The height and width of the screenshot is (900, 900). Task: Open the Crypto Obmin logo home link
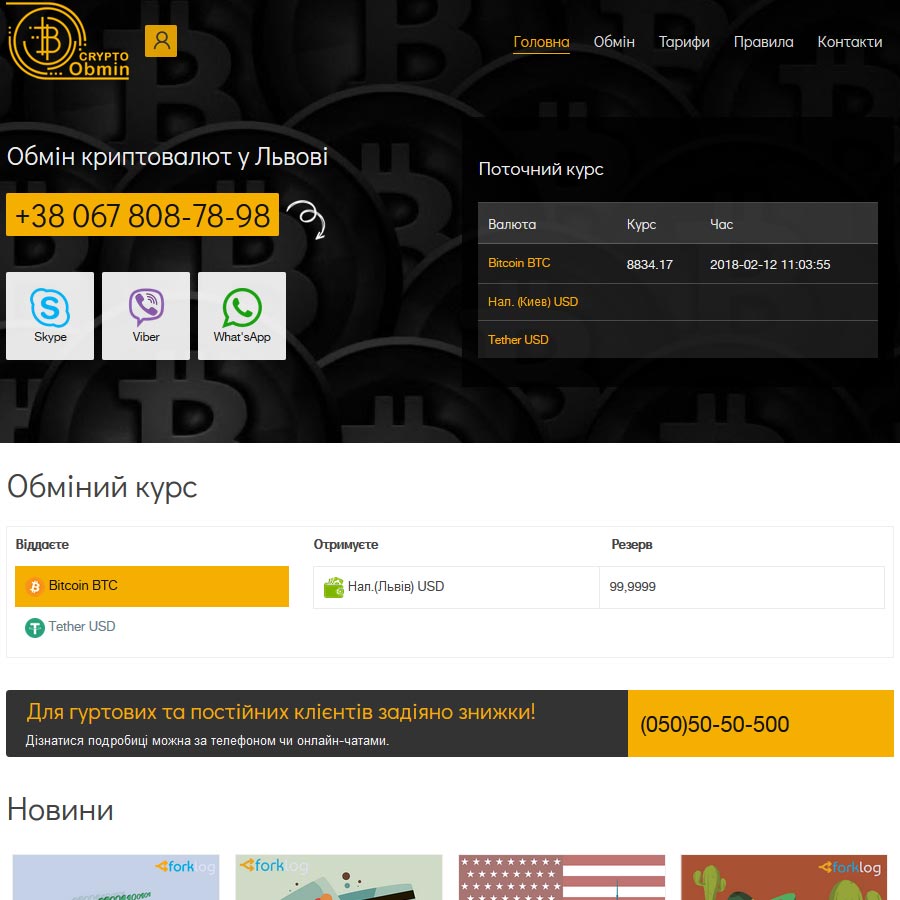pos(68,41)
